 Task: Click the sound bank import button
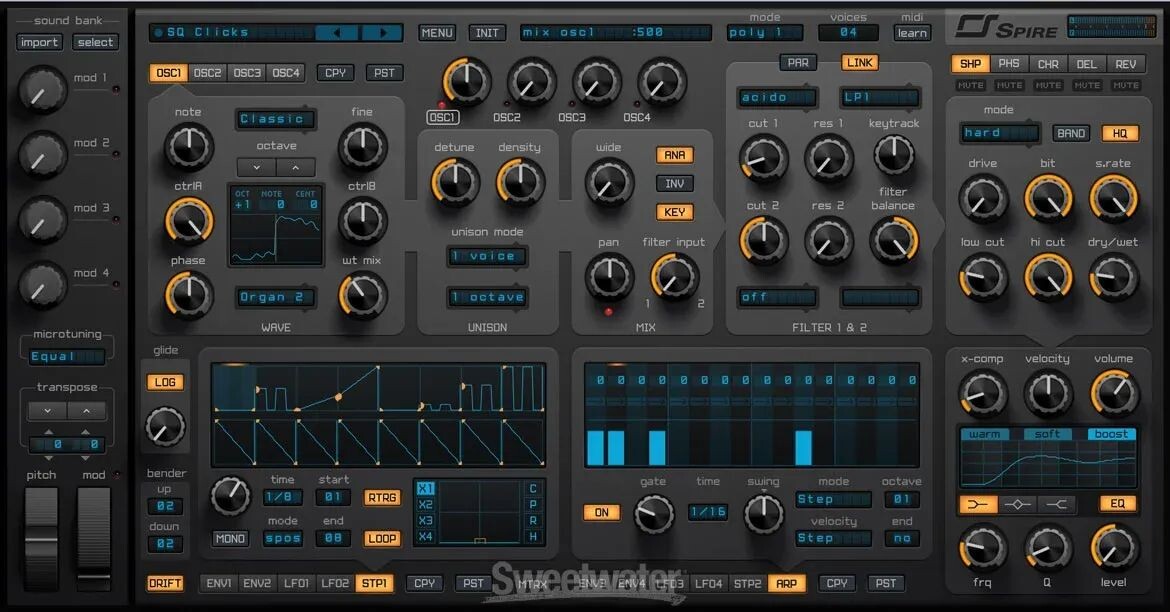(x=40, y=43)
